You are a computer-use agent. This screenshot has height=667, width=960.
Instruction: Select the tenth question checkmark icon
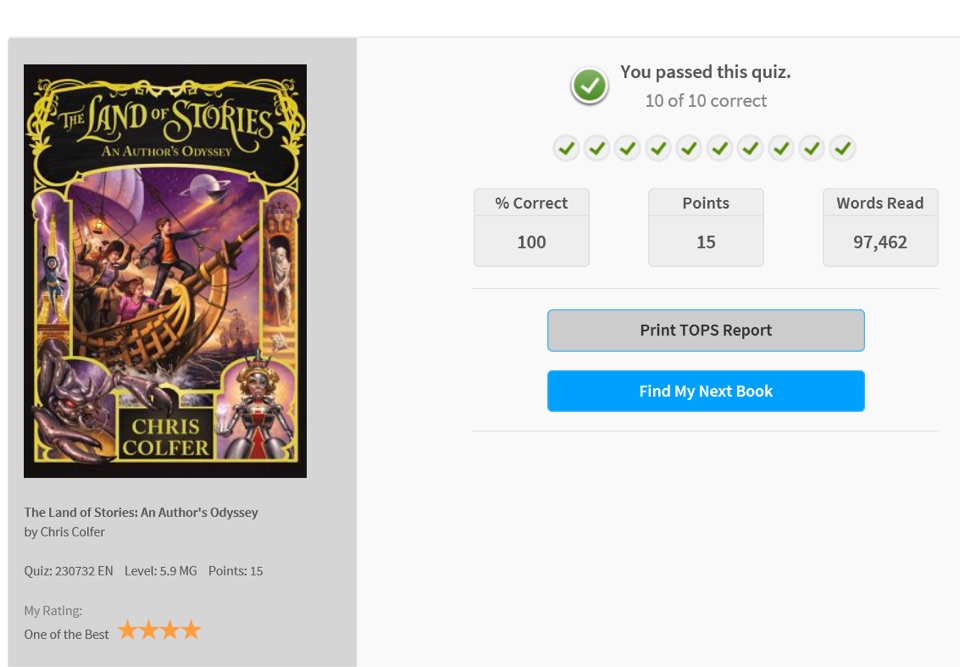point(842,148)
